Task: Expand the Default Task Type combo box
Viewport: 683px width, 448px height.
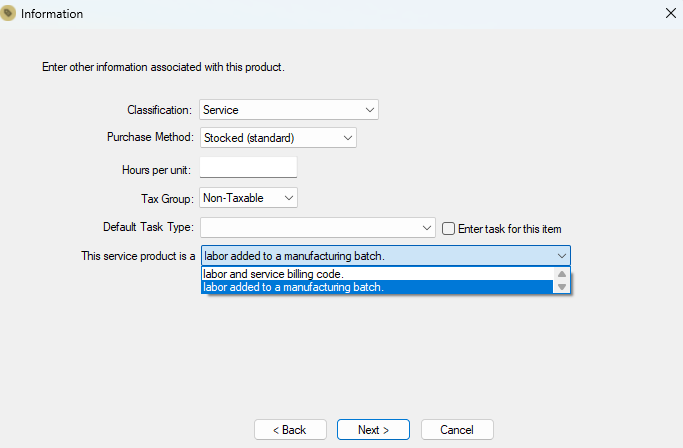Action: point(318,227)
